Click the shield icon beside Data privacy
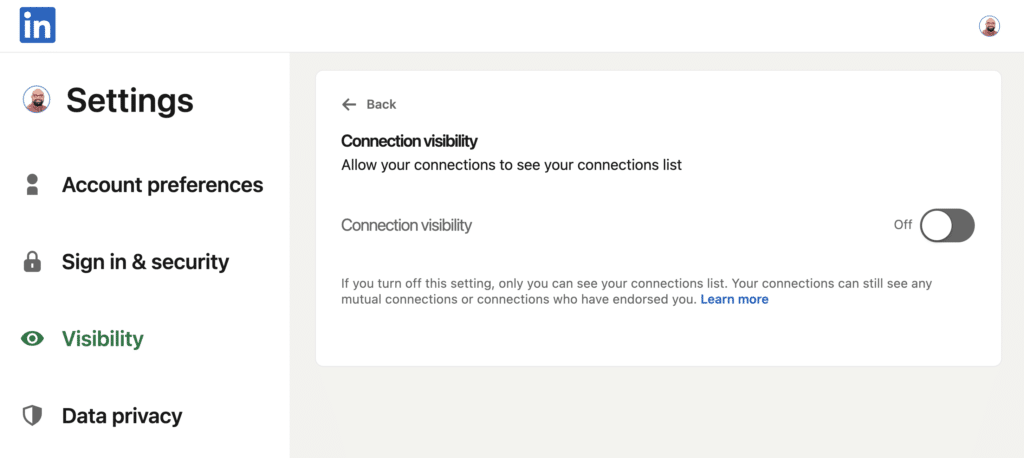Viewport: 1024px width, 458px height. click(32, 415)
